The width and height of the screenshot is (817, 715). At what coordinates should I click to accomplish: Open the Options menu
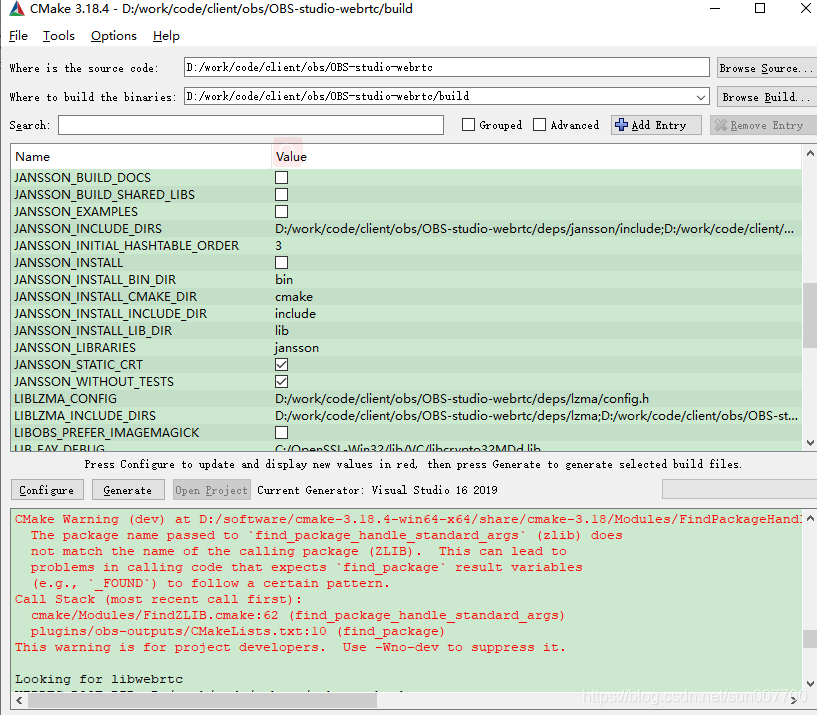(x=113, y=35)
